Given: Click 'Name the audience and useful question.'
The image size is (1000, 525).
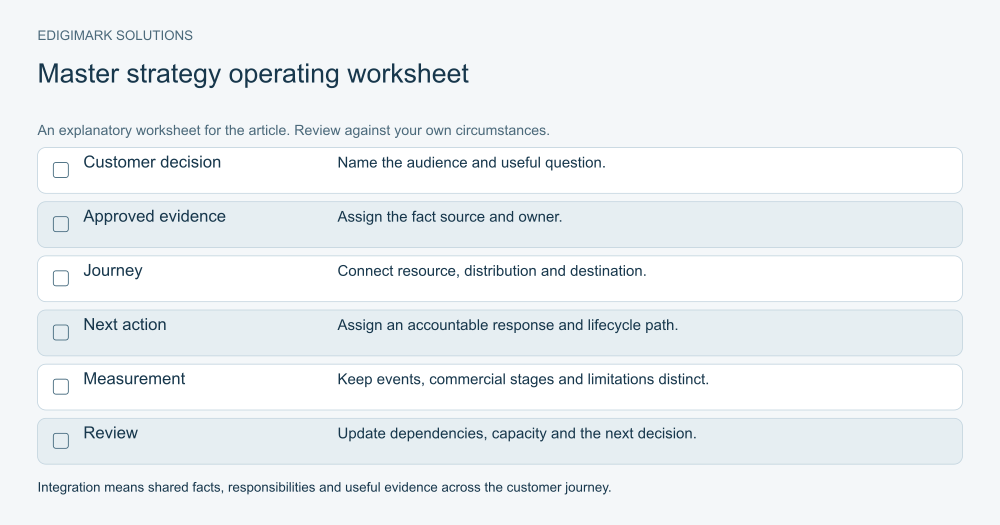Looking at the screenshot, I should tap(471, 163).
